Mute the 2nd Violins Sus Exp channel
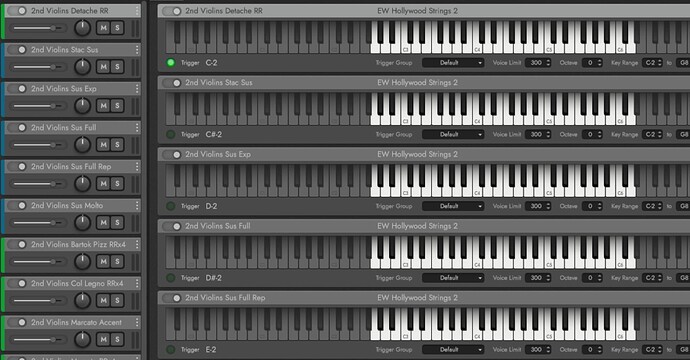This screenshot has width=690, height=360. (103, 106)
